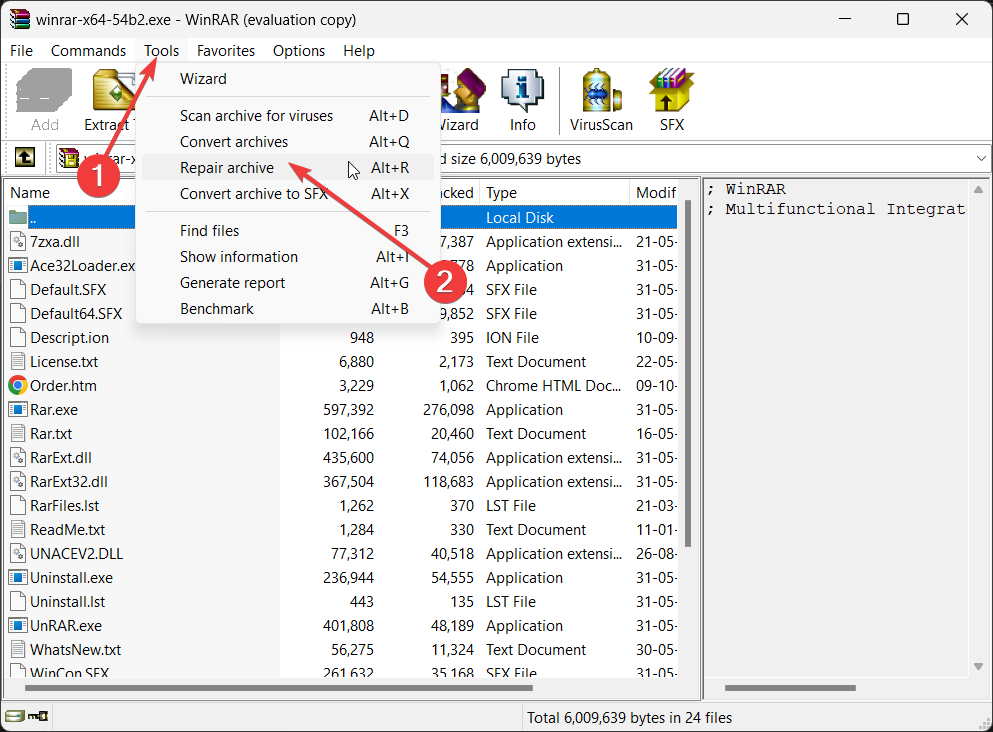Click the archive icon in address bar
The image size is (993, 732).
[x=69, y=158]
